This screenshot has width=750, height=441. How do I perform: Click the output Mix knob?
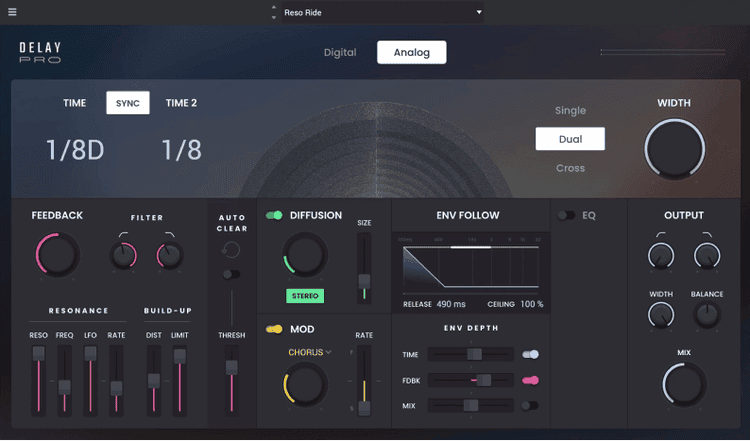(x=684, y=384)
